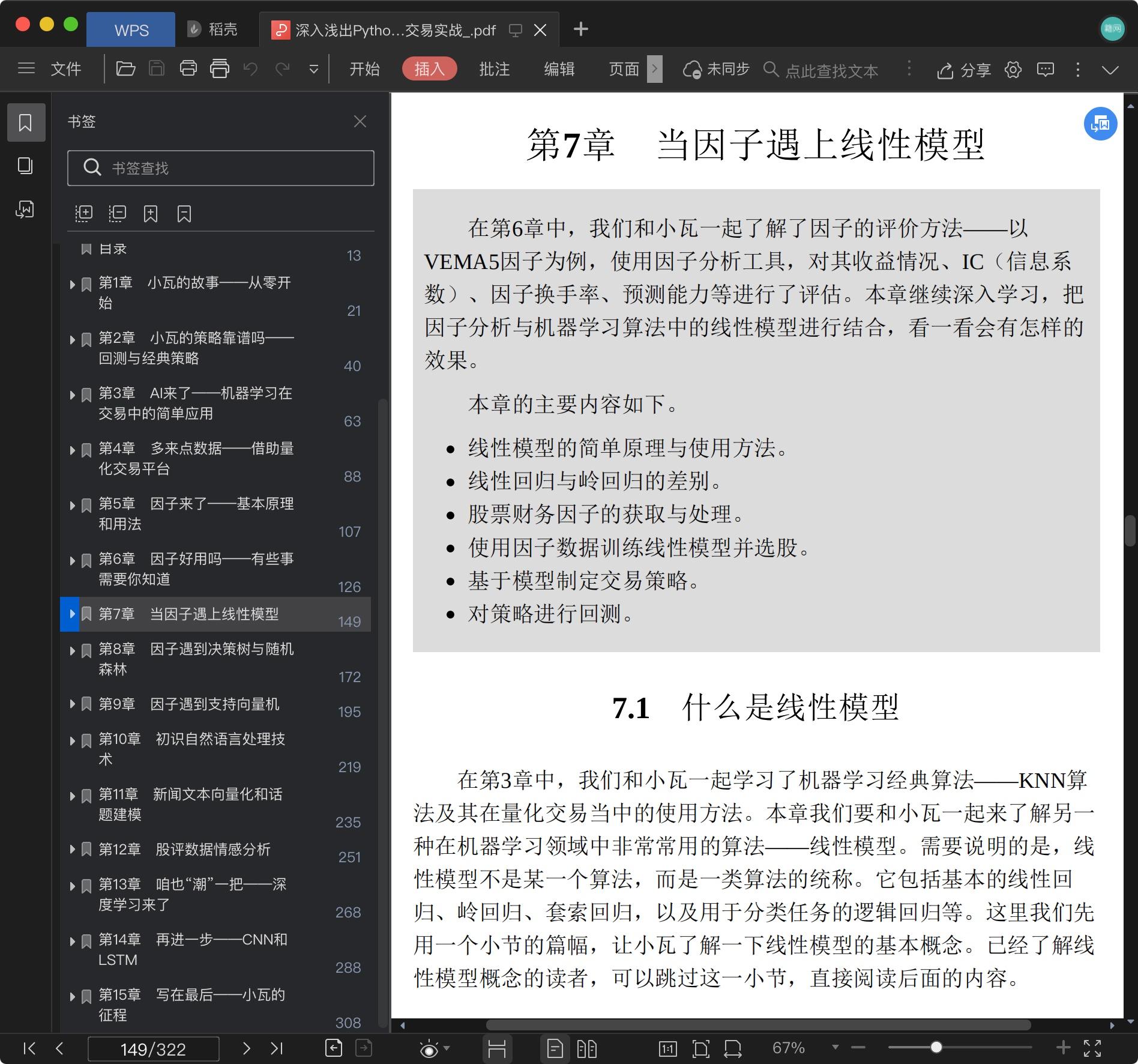This screenshot has height=1064, width=1138.
Task: Select the bookmark panel sidebar icon
Action: [x=26, y=122]
